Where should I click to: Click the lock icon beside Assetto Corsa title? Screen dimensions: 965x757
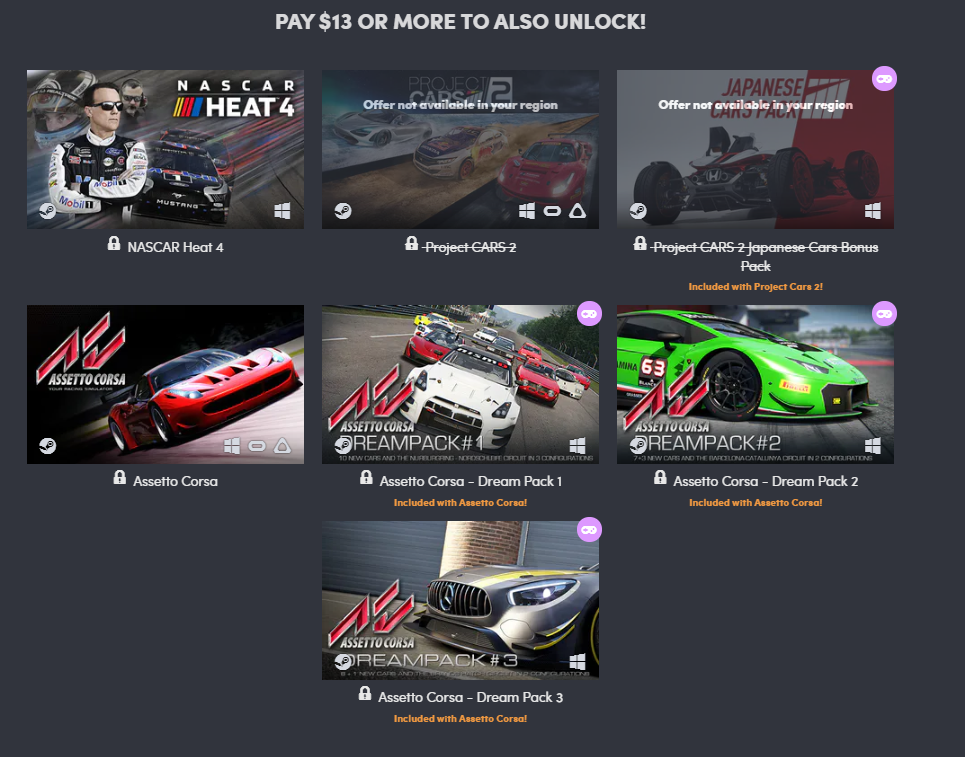click(120, 478)
